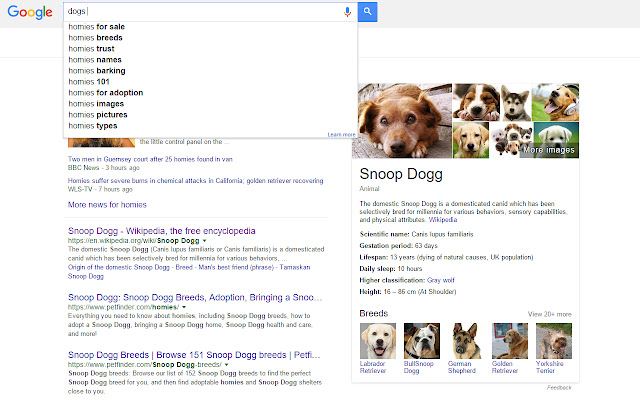The height and width of the screenshot is (400, 640).
Task: Open BullSnoop Dogg breed thumbnail
Action: click(422, 341)
